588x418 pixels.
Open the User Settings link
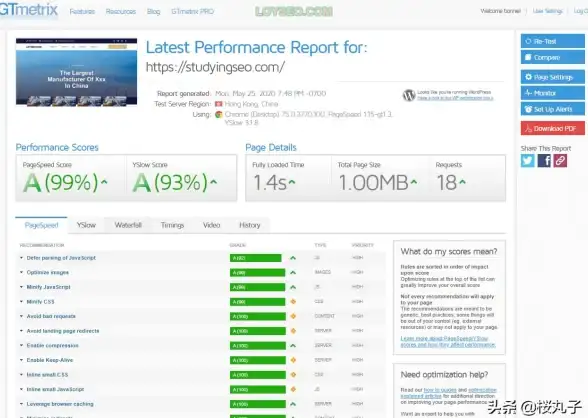coord(548,11)
